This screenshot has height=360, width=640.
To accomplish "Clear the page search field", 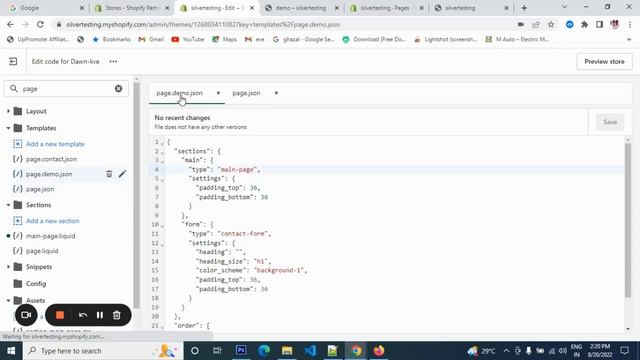I will (x=118, y=89).
